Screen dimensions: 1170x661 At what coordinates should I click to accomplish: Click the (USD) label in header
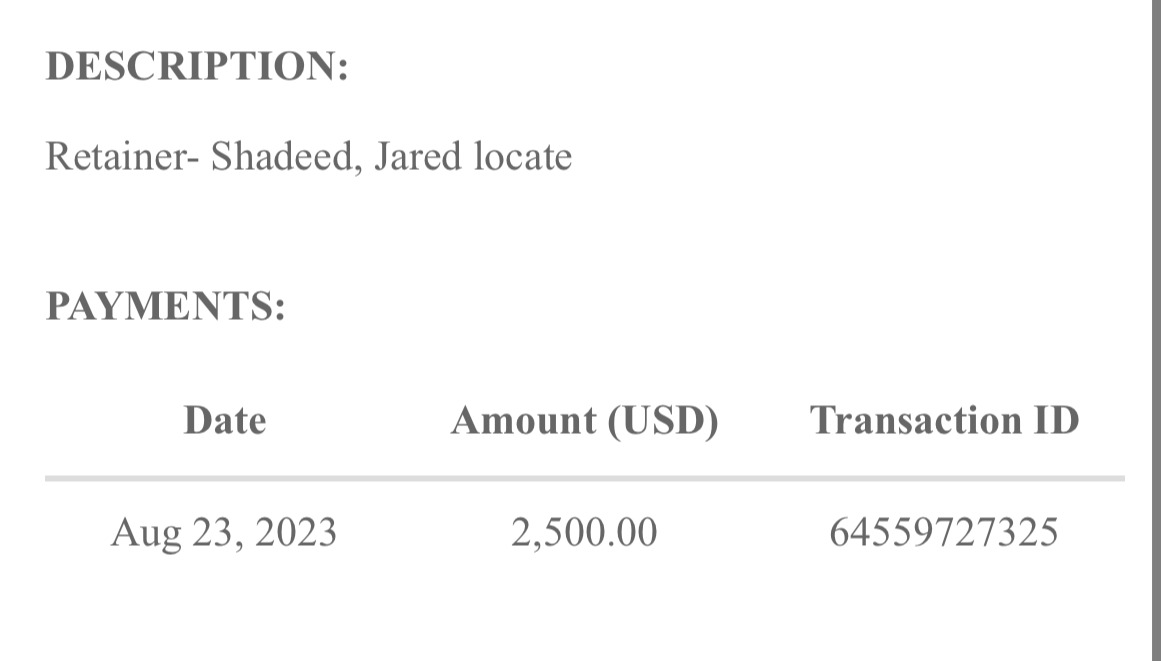[x=664, y=420]
